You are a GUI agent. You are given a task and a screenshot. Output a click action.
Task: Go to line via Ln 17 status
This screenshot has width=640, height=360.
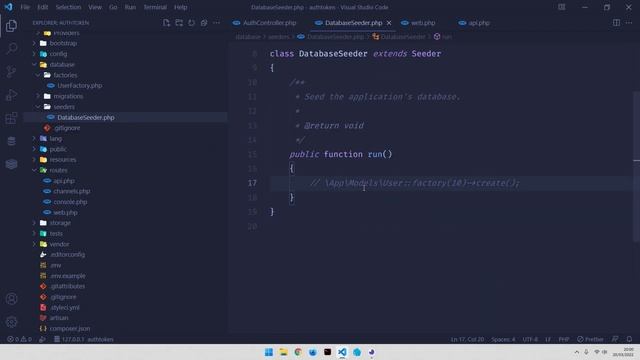click(x=467, y=339)
